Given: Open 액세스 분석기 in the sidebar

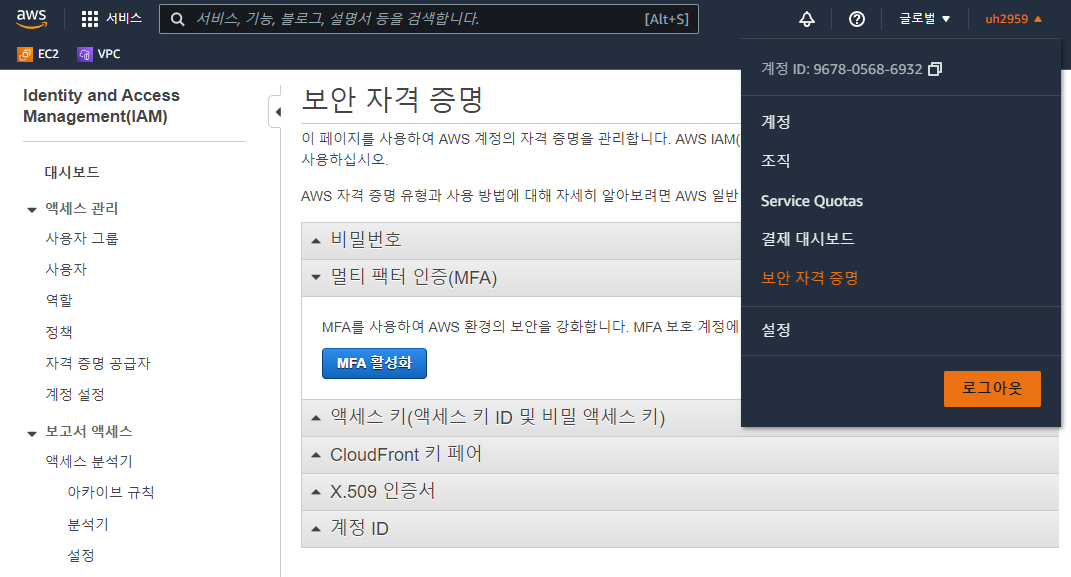Looking at the screenshot, I should 89,461.
